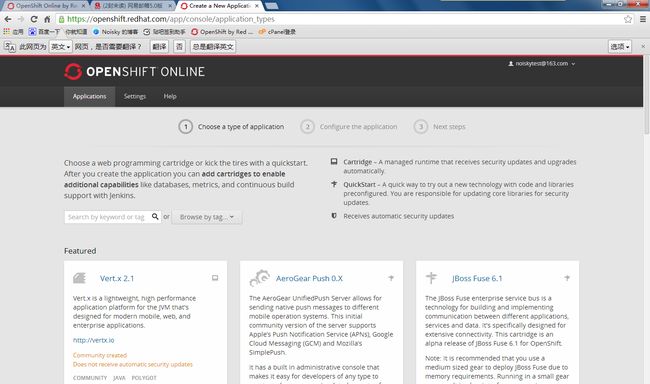Click step 2 Configure the application
The height and width of the screenshot is (384, 650).
[349, 126]
